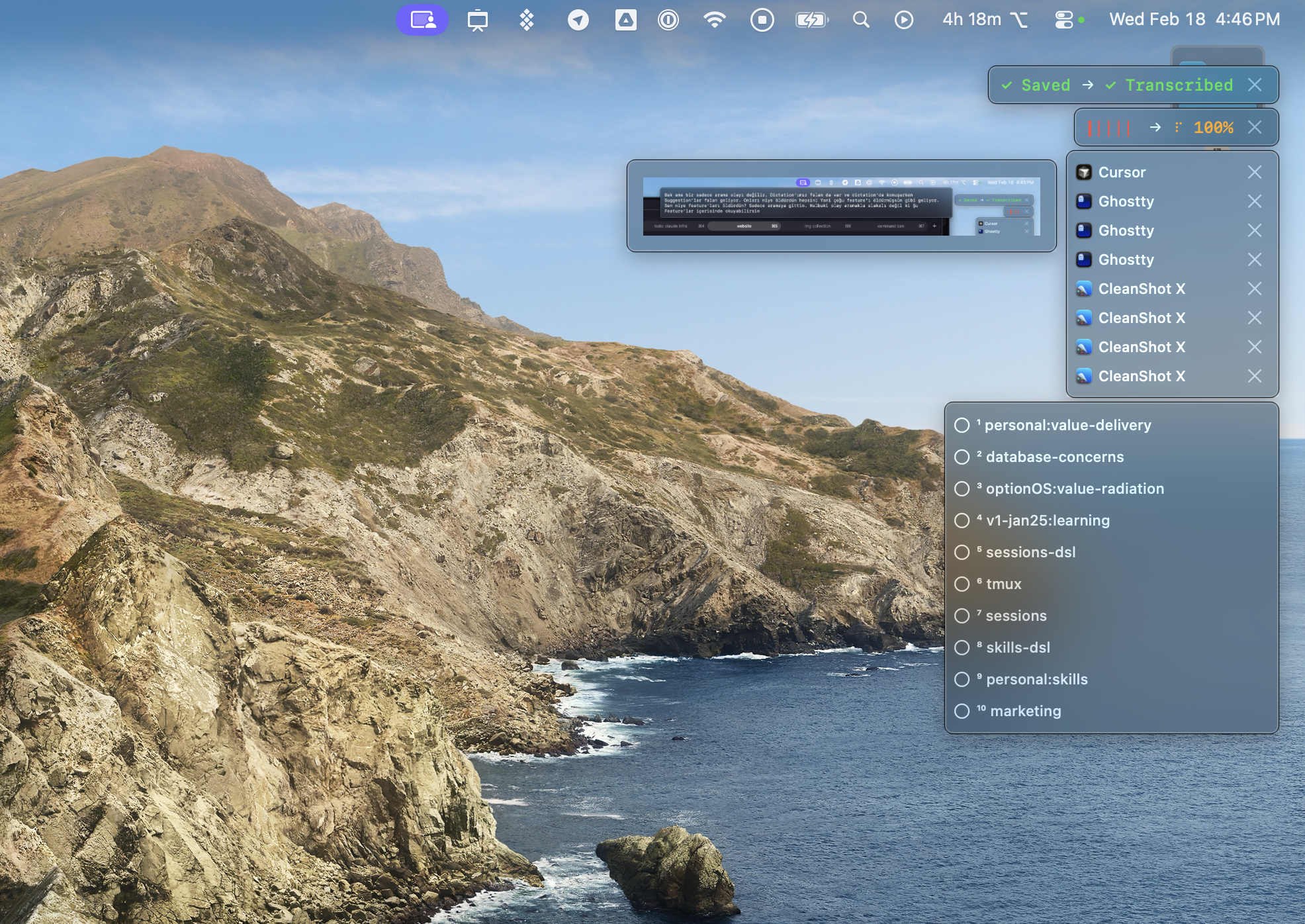1305x924 pixels.
Task: Click the screenshot preview thumbnail
Action: (x=840, y=207)
